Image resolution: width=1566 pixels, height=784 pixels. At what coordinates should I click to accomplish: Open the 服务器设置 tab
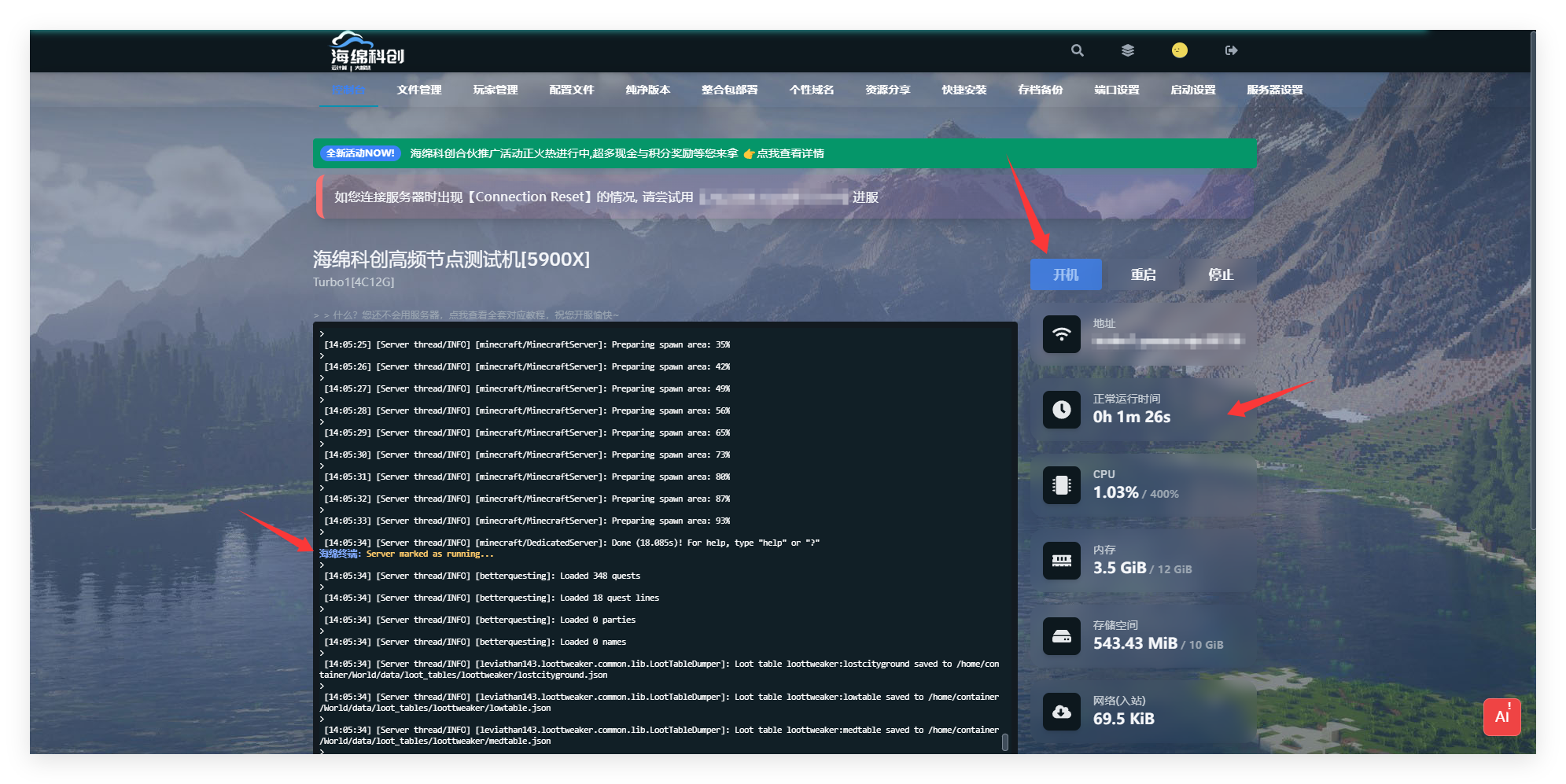coord(1274,90)
